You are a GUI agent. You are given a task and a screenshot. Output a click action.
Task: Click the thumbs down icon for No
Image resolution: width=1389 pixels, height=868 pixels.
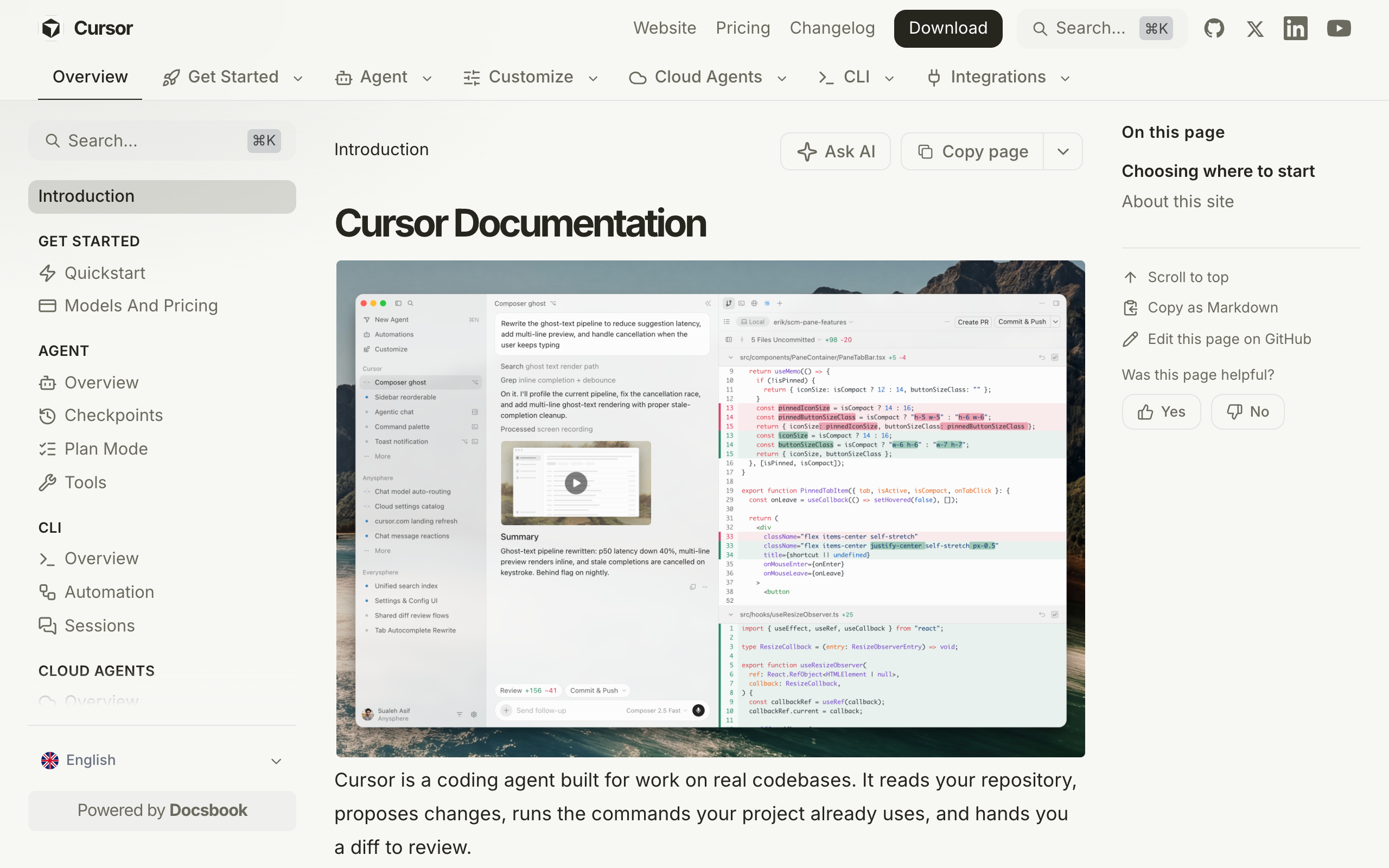click(1234, 412)
